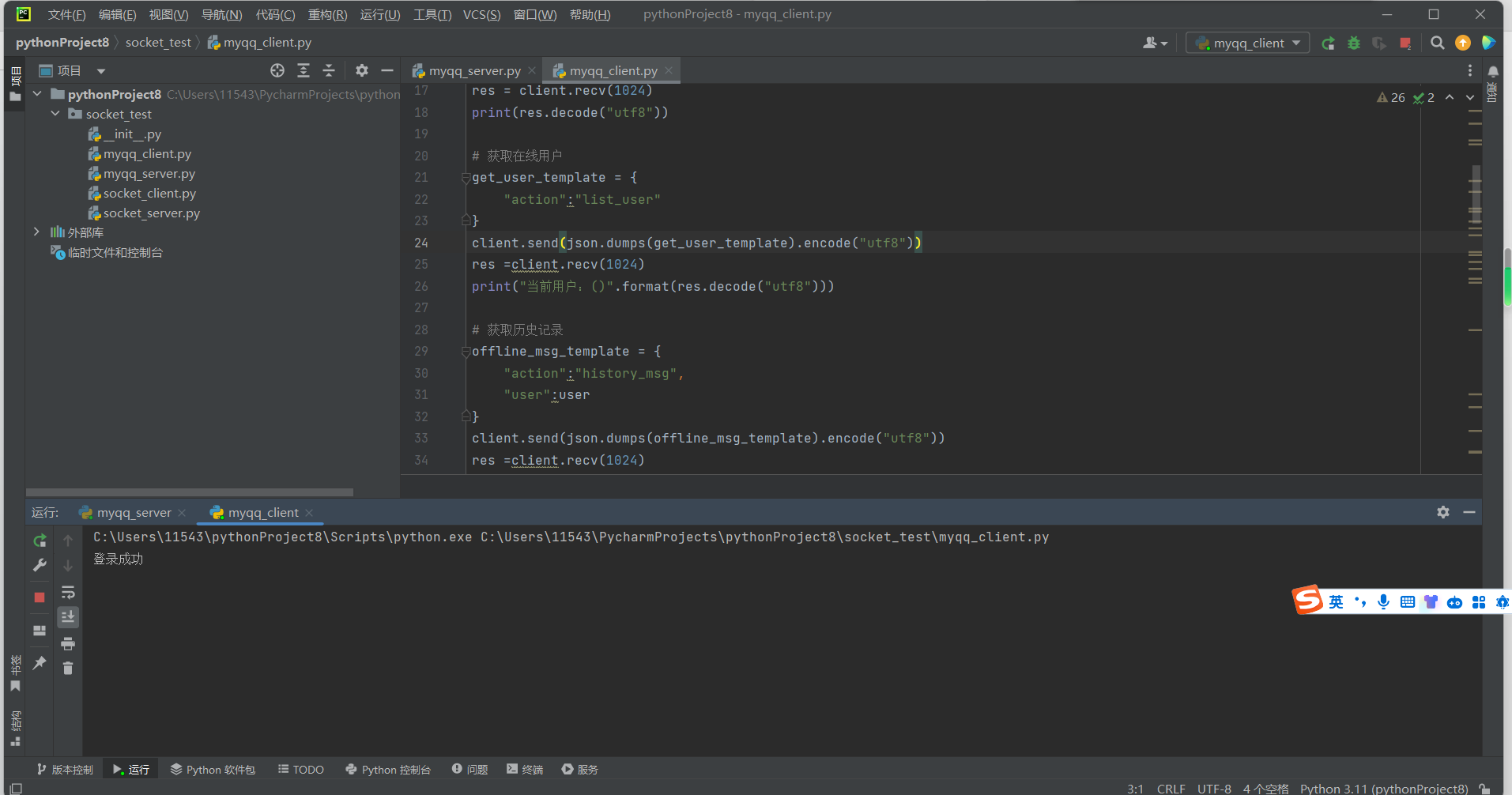Click the print icon in run panel

pos(68,643)
